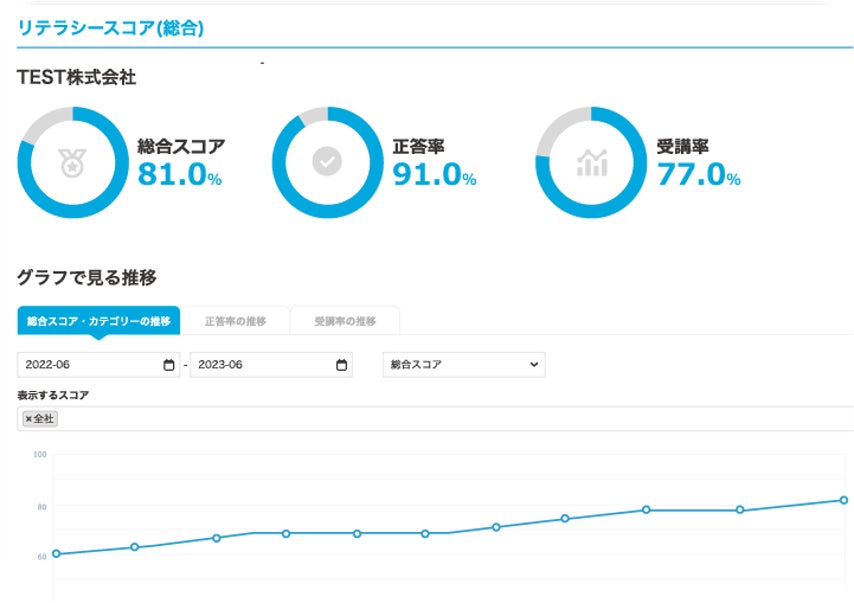Click the 表示するスコア label
Screen dimensions: 854x603
click(53, 395)
